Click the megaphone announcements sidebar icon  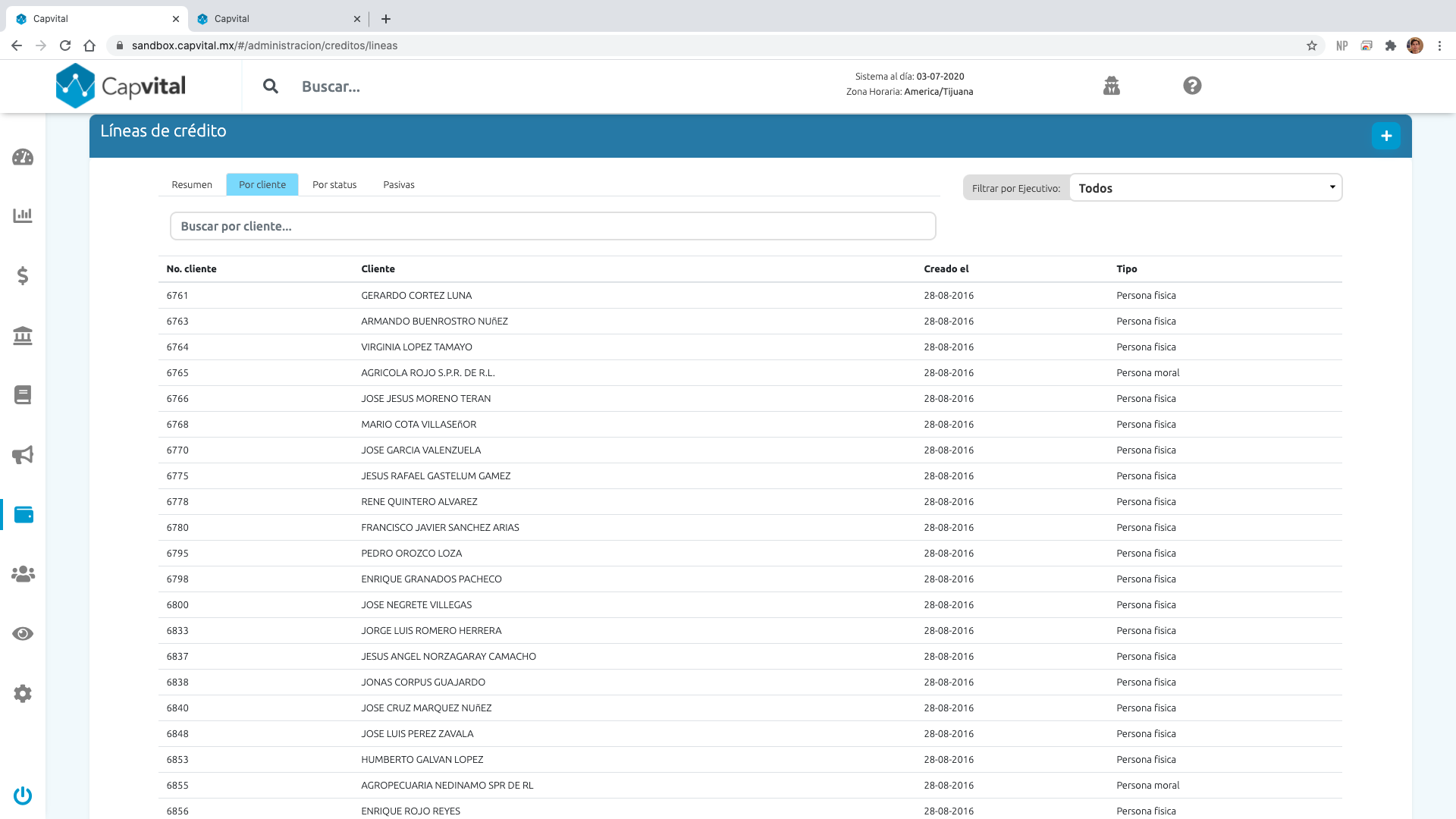(23, 455)
